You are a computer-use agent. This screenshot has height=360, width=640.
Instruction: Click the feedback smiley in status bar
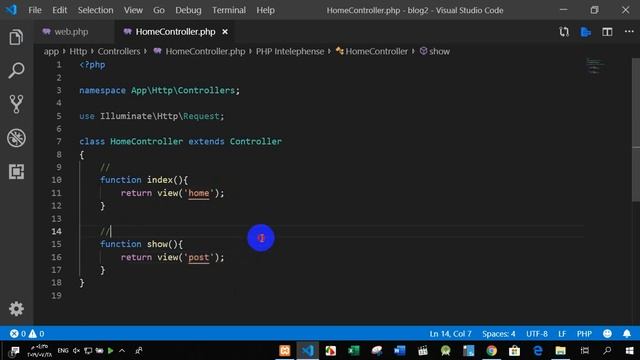[x=607, y=333]
